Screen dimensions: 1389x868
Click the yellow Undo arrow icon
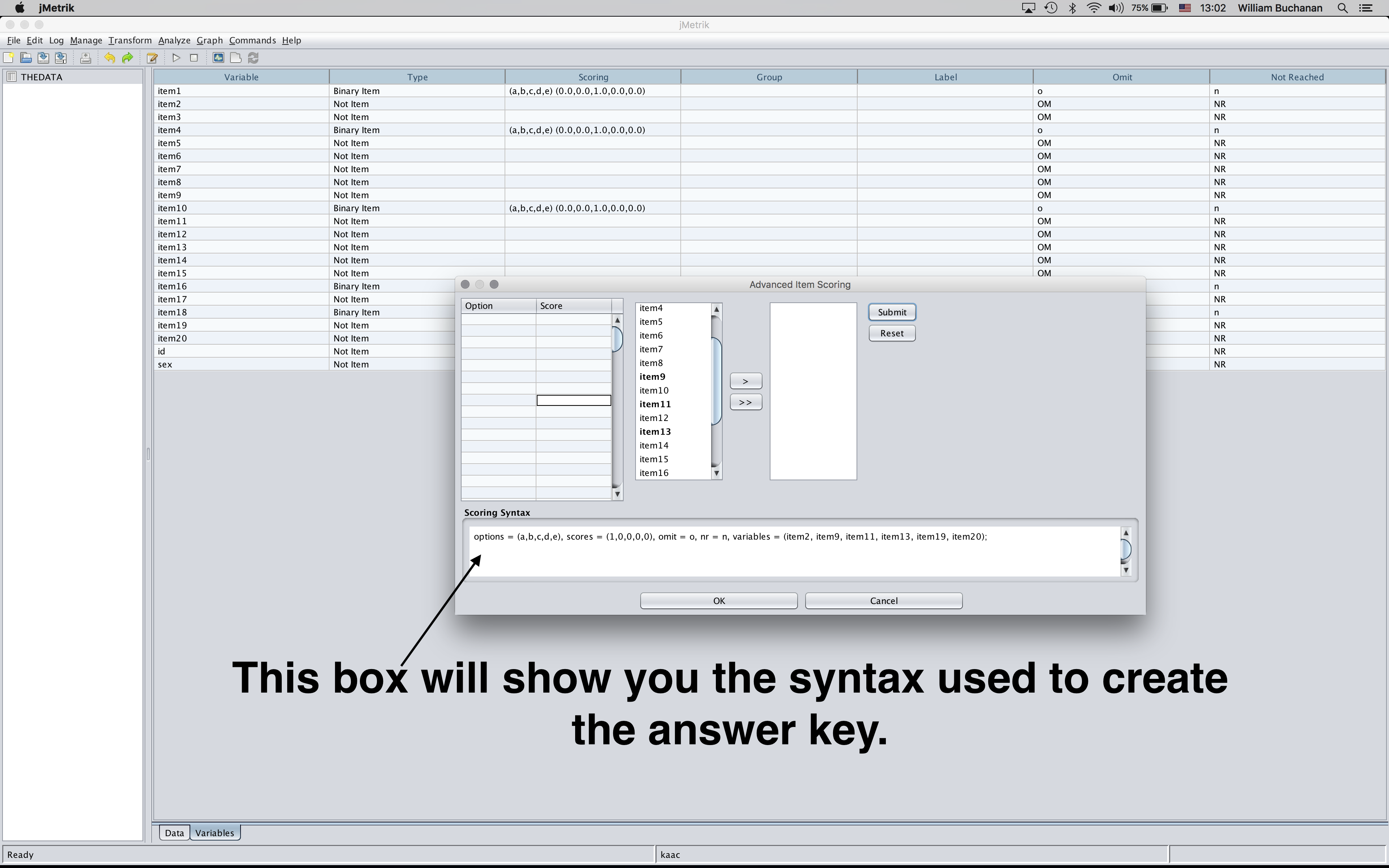[110, 58]
